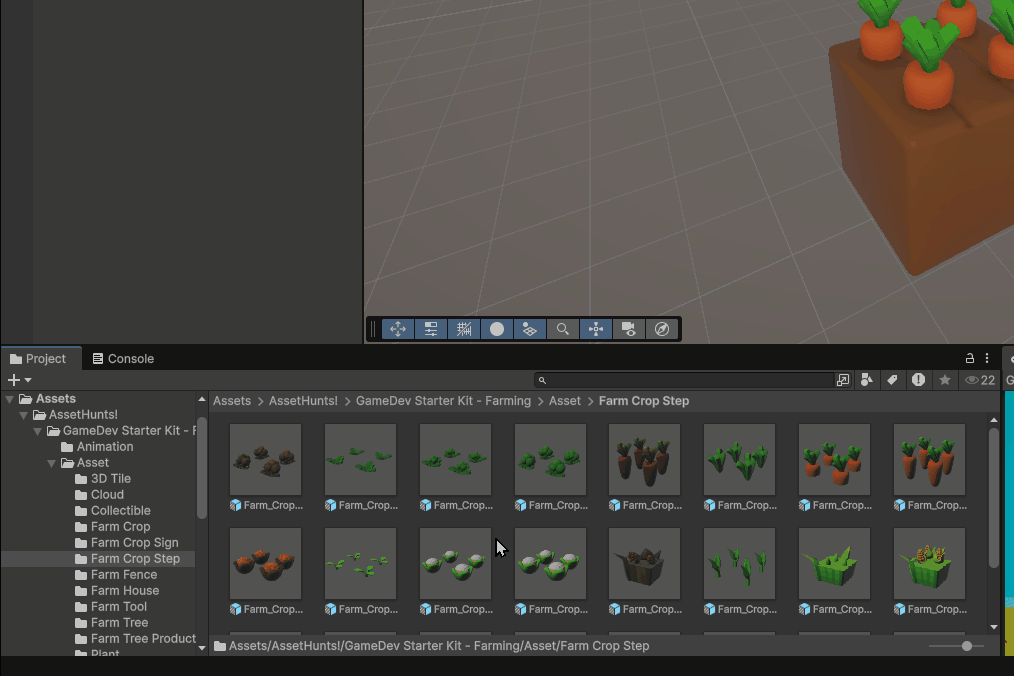Toggle hidden packages visibility eye counter
The height and width of the screenshot is (676, 1014).
pyautogui.click(x=979, y=380)
